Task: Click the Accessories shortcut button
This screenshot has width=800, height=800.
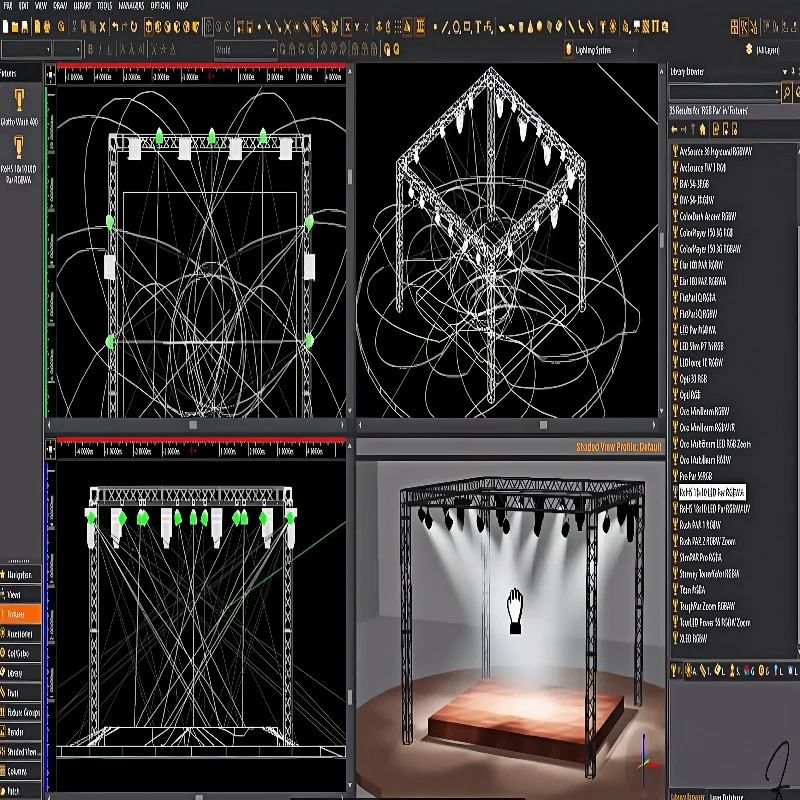Action: click(20, 634)
